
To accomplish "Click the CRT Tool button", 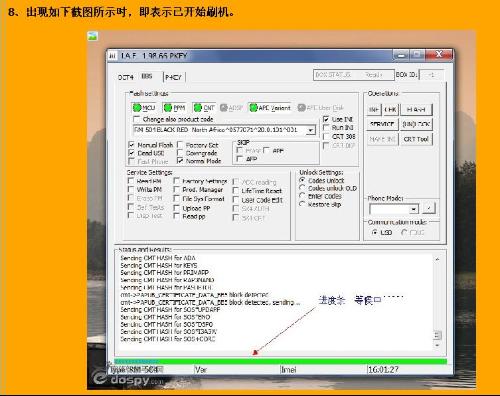I will click(416, 139).
